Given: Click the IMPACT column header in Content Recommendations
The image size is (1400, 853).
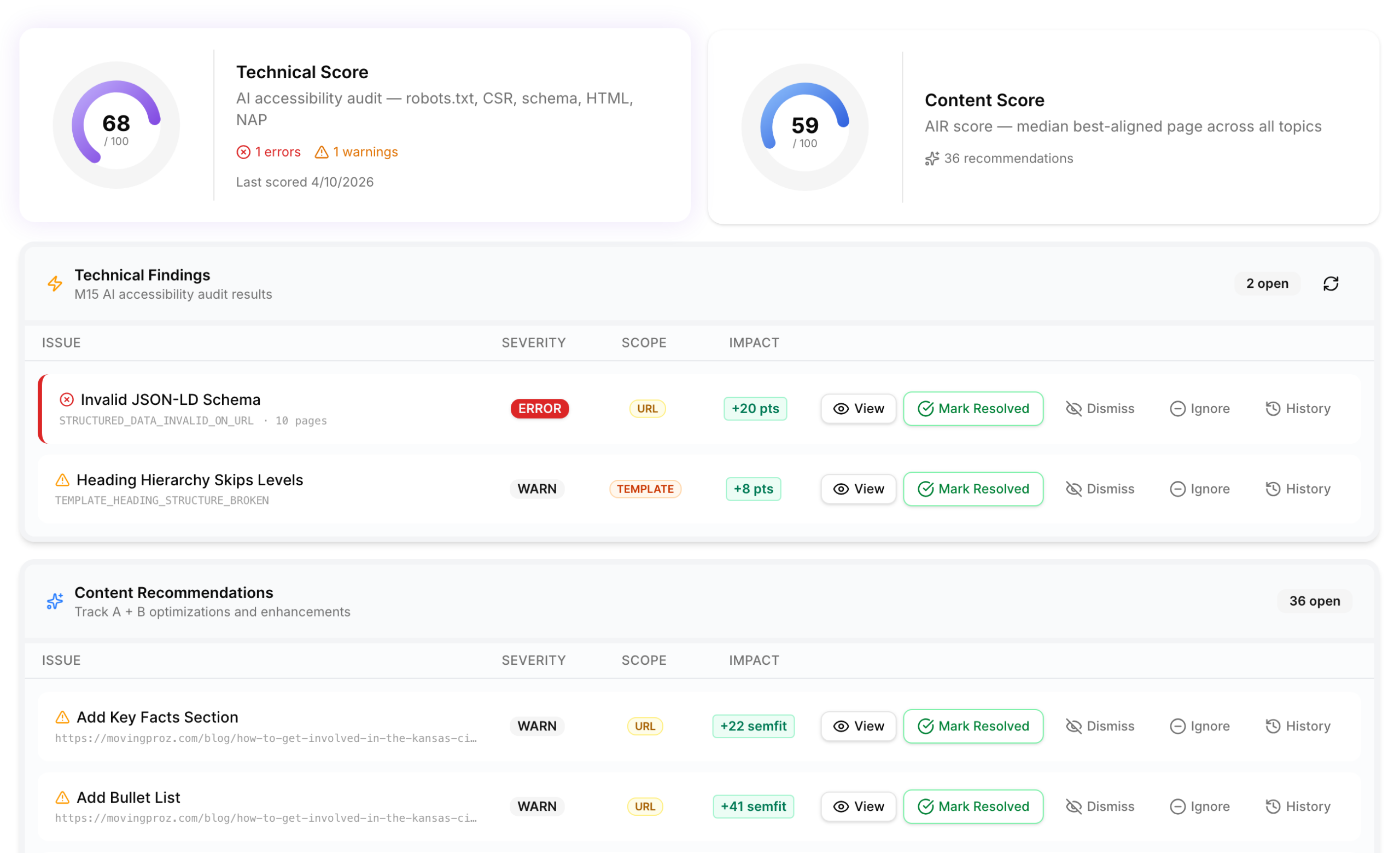Looking at the screenshot, I should tap(754, 660).
